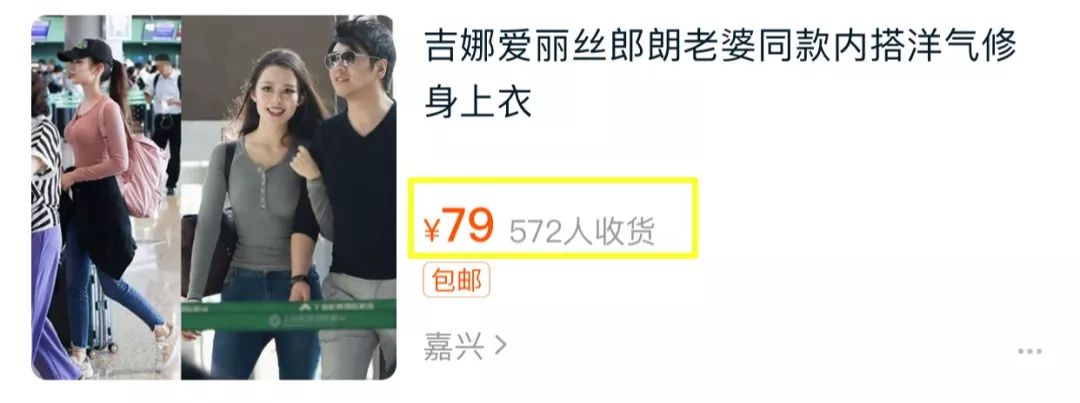Screen dimensions: 1080x403
Task: Click the black baseball cap in left photo
Action: (x=86, y=50)
